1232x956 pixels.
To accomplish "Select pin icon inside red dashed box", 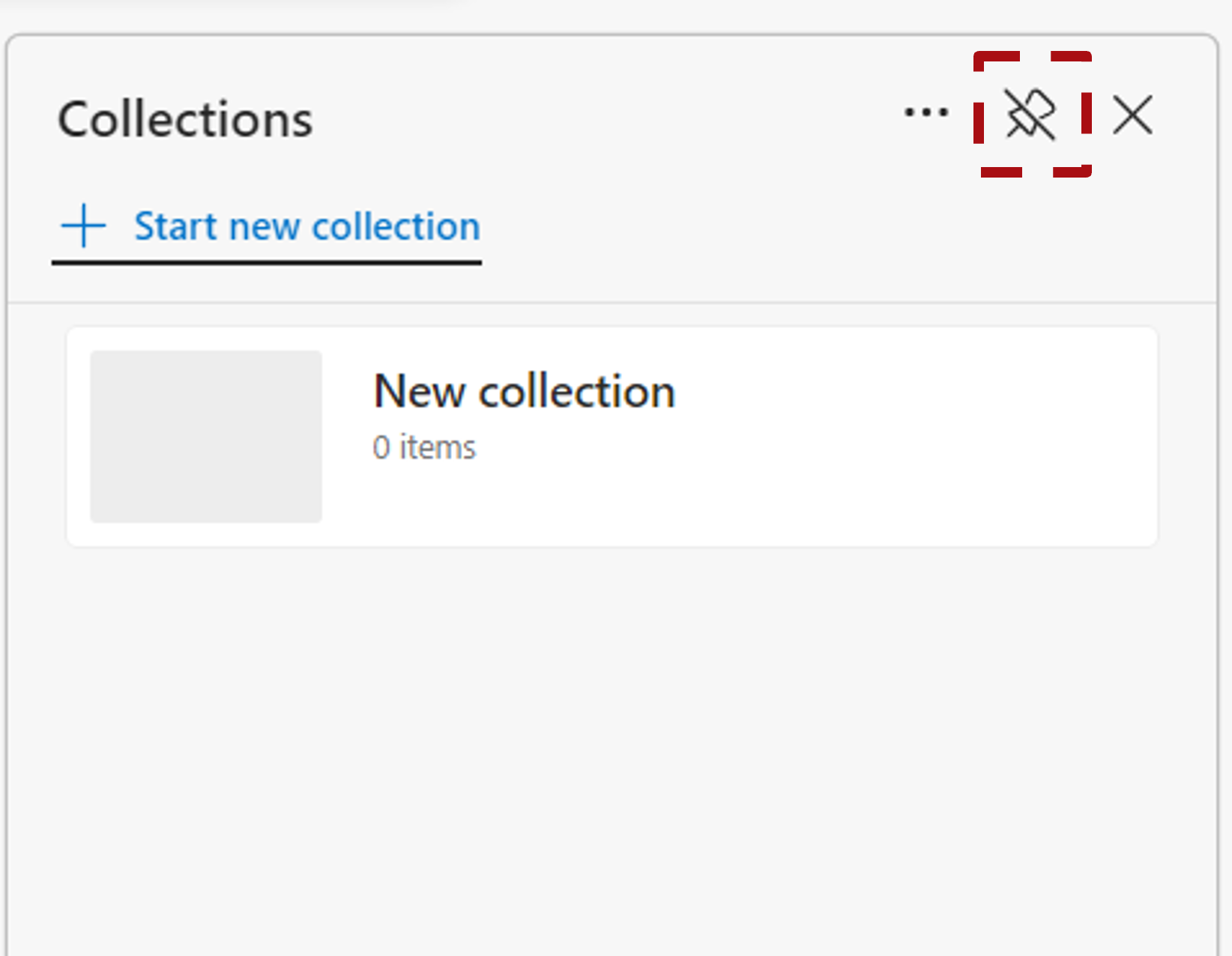I will pos(1030,115).
